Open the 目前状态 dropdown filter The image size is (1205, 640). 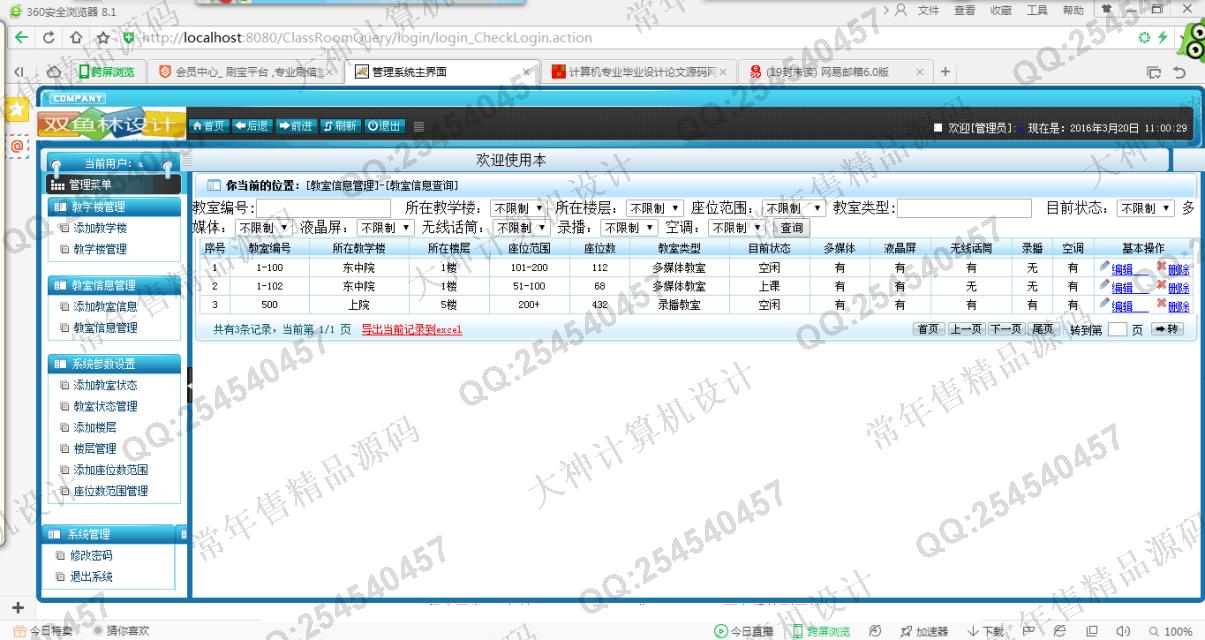[x=1146, y=208]
